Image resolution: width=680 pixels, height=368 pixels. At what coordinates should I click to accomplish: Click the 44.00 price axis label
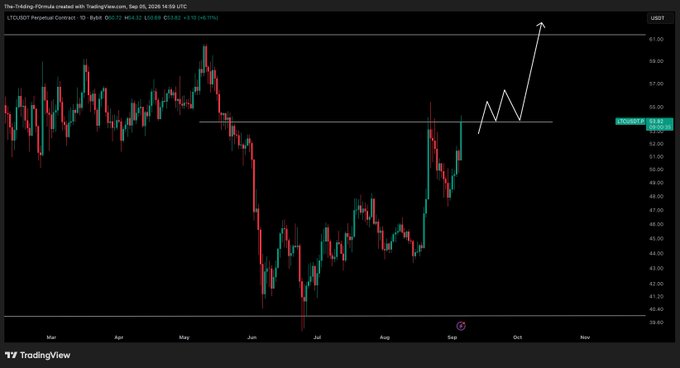656,253
